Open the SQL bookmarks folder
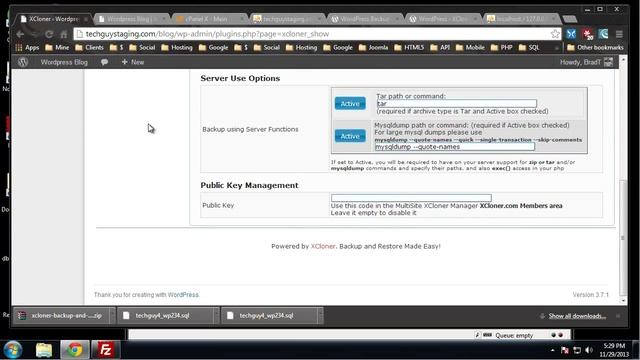 click(529, 48)
